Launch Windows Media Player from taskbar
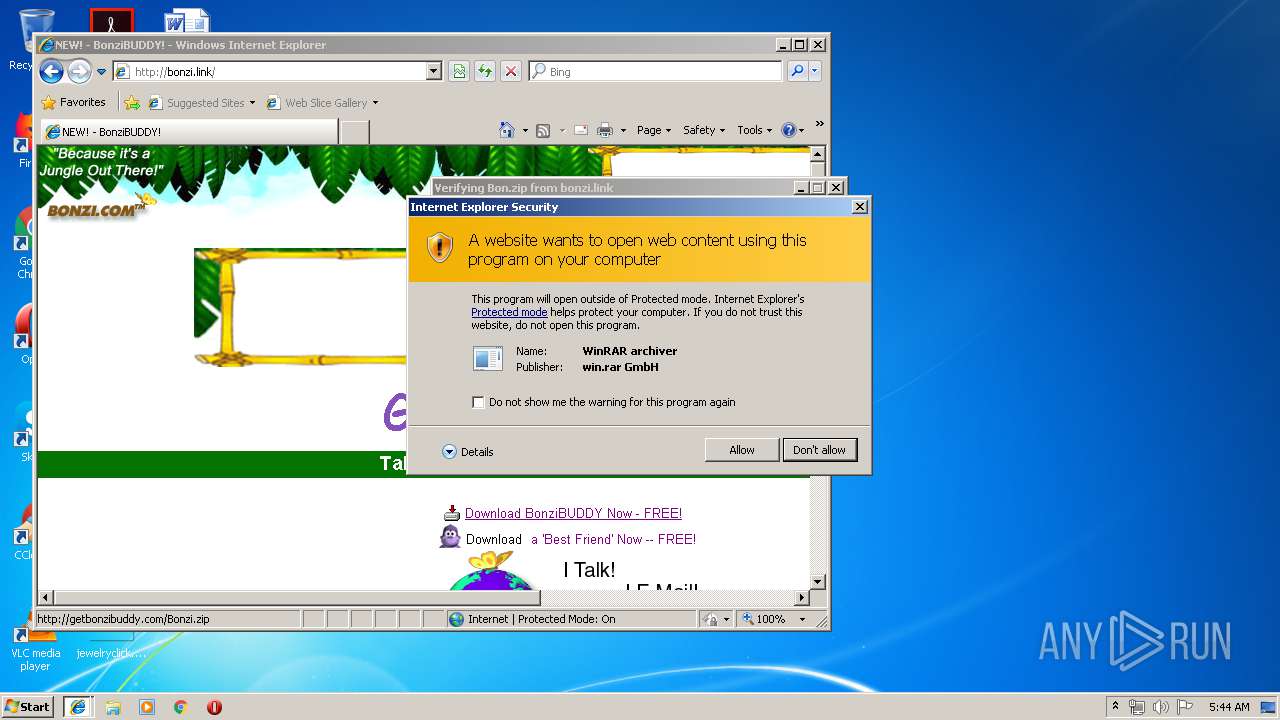This screenshot has height=720, width=1280. click(x=147, y=707)
